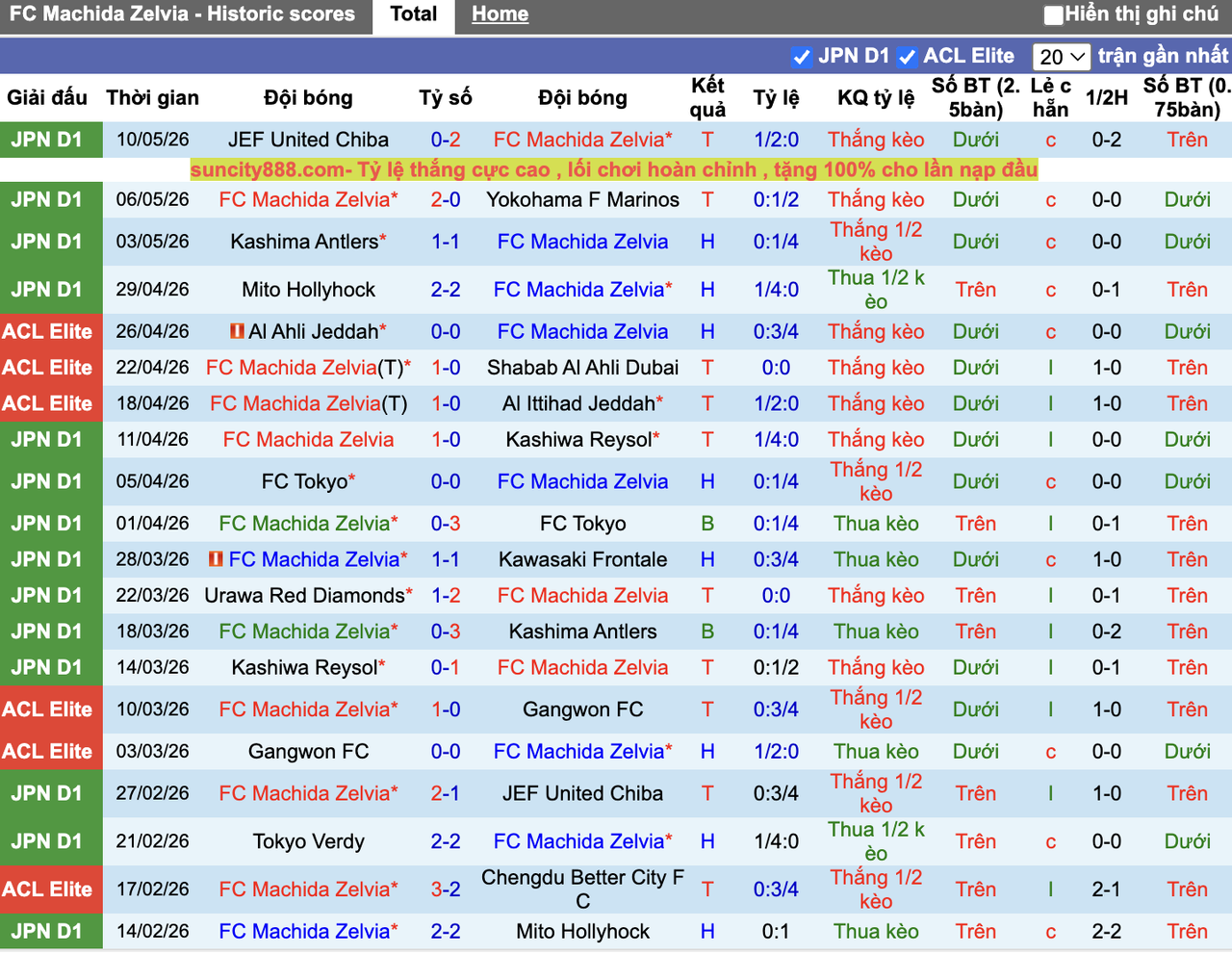Open JEF United Chiba in the 10/05/26 match

[x=308, y=140]
